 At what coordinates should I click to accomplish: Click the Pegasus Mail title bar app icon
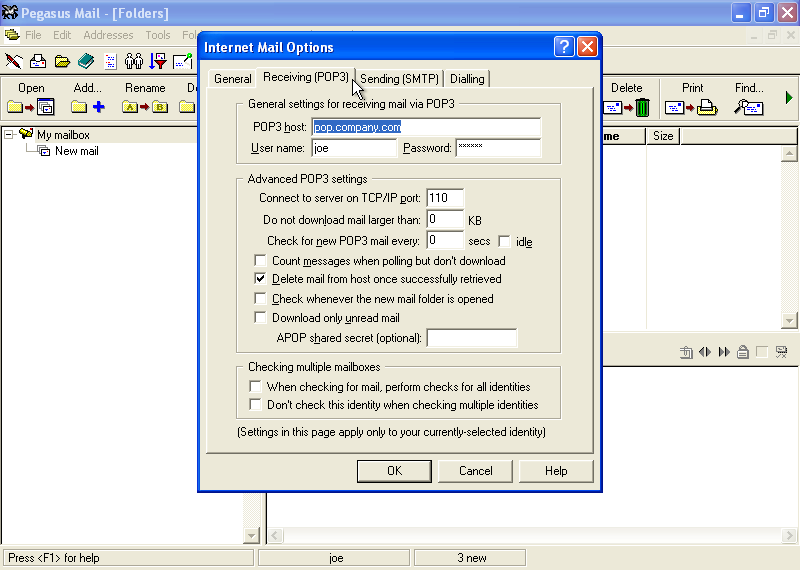(10, 12)
